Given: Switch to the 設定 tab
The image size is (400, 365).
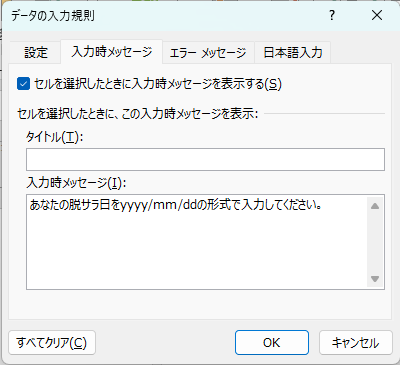Looking at the screenshot, I should click(x=36, y=53).
